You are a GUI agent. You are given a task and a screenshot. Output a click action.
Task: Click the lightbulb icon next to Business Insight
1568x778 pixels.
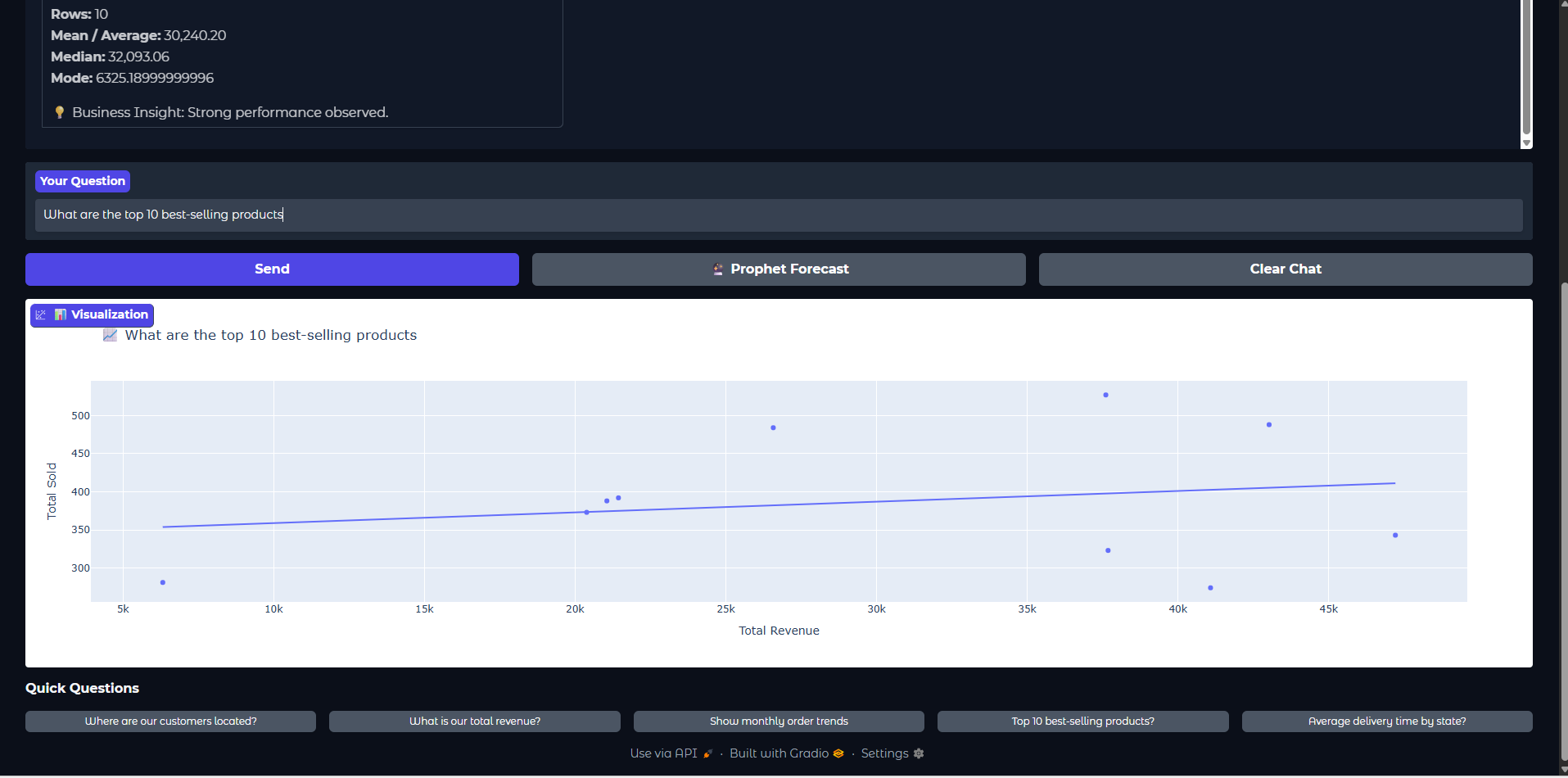[x=60, y=112]
